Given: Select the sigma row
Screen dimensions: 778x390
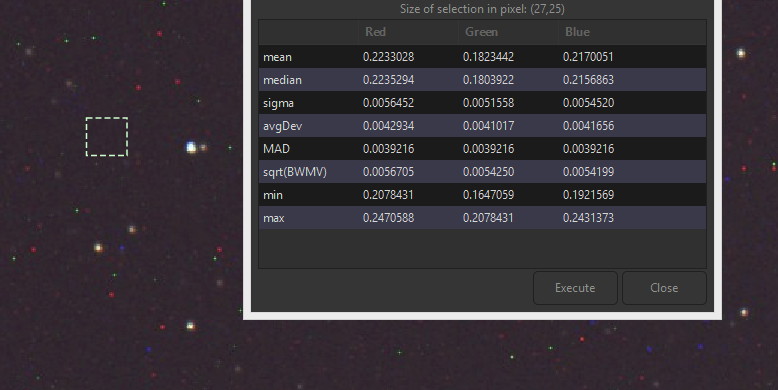Looking at the screenshot, I should click(x=482, y=103).
